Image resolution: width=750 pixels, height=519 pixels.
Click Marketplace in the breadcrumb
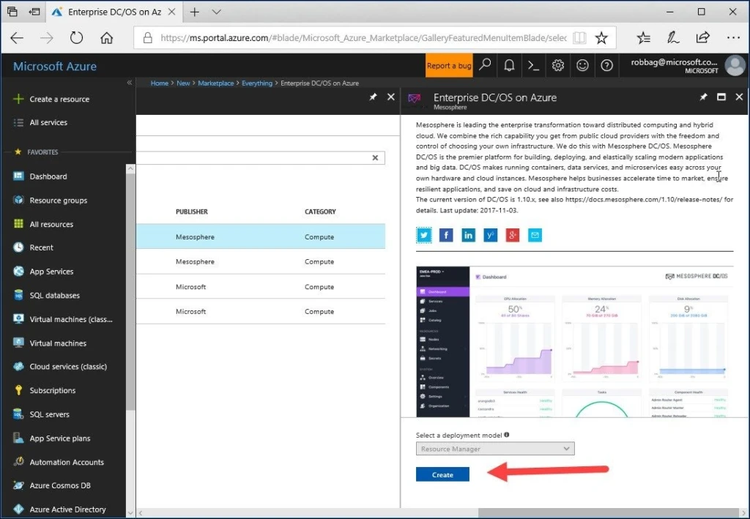(218, 83)
